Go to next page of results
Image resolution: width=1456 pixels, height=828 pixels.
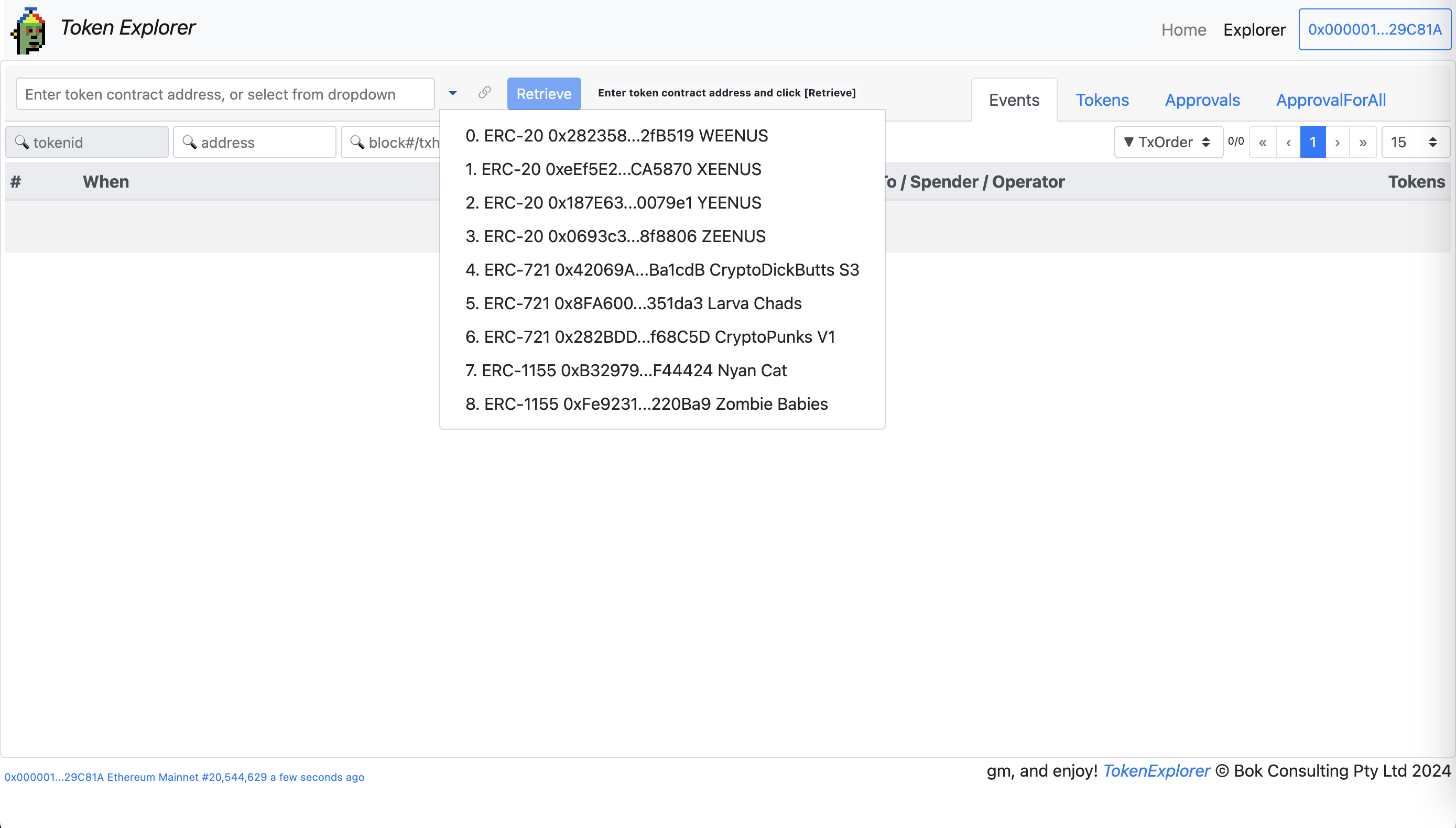(1338, 142)
